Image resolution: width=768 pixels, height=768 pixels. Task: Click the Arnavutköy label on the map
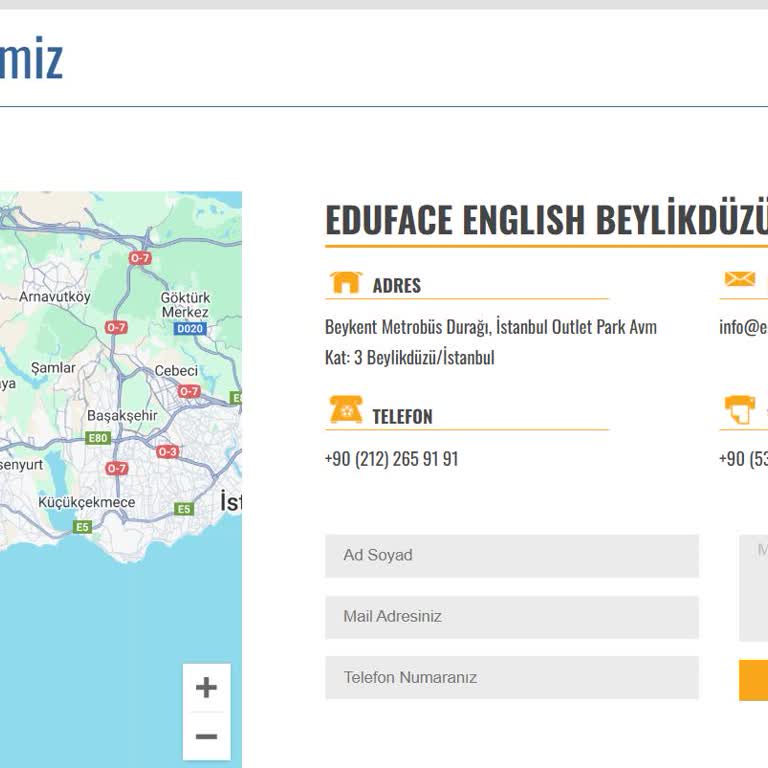point(55,297)
